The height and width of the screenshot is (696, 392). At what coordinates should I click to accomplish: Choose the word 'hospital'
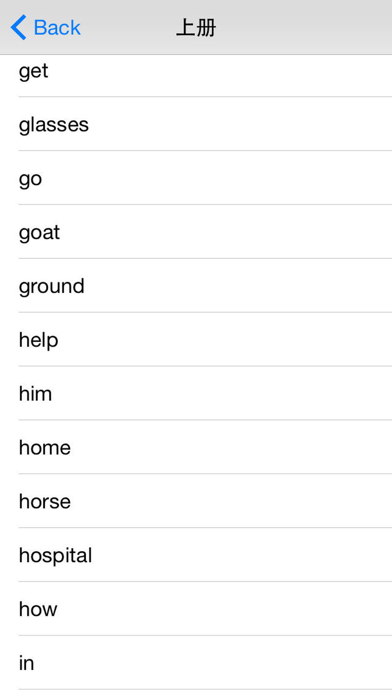point(196,555)
